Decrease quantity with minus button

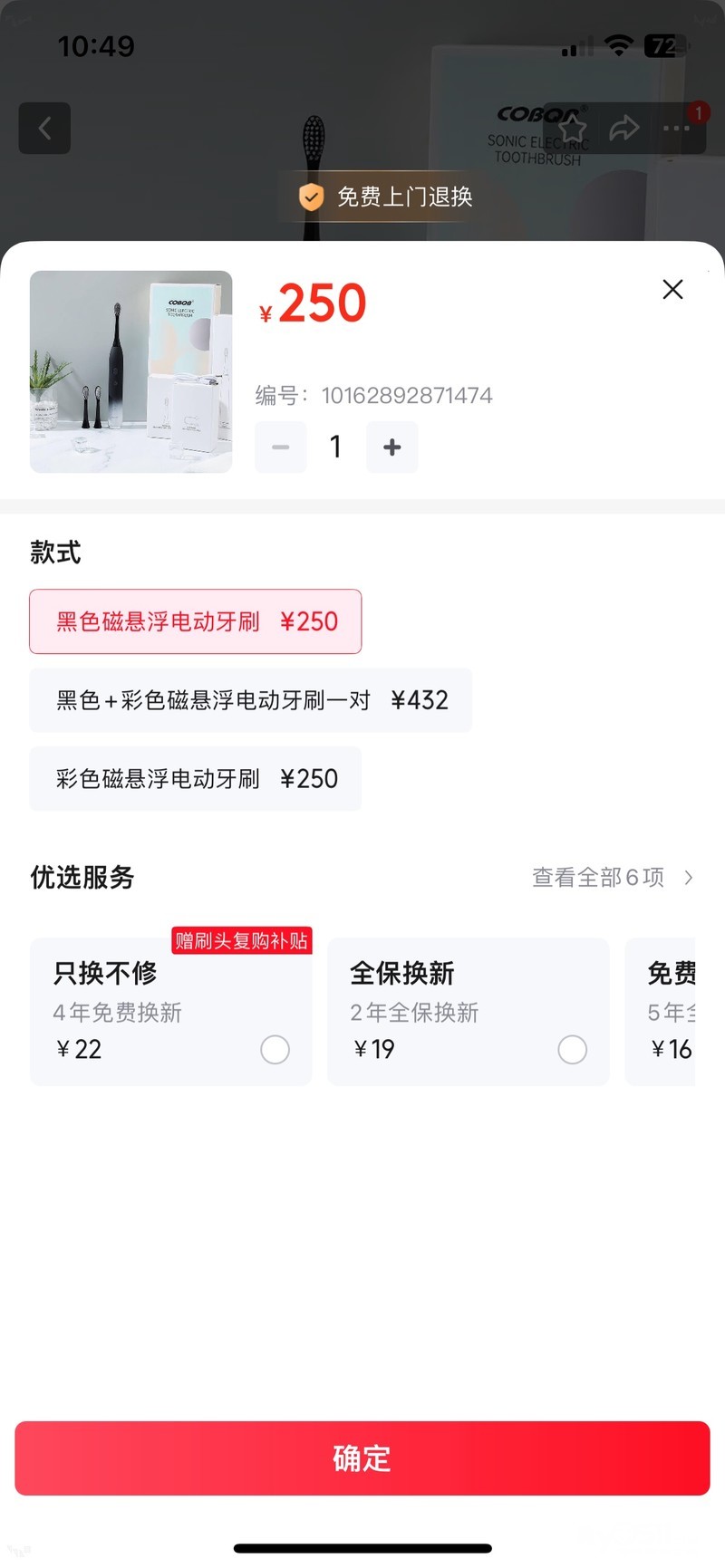(x=281, y=447)
